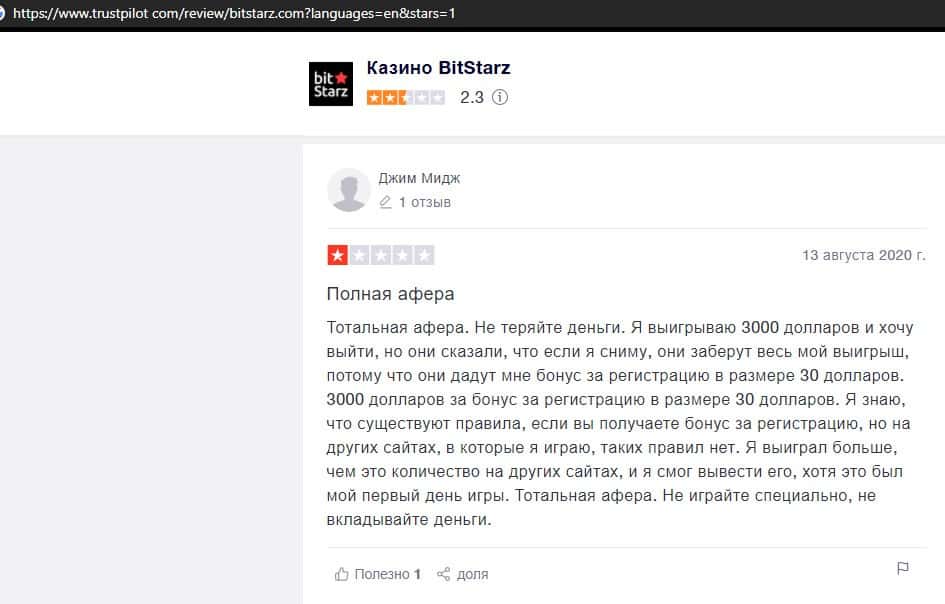Click the share icon next to доля
The height and width of the screenshot is (604, 945).
(x=444, y=574)
